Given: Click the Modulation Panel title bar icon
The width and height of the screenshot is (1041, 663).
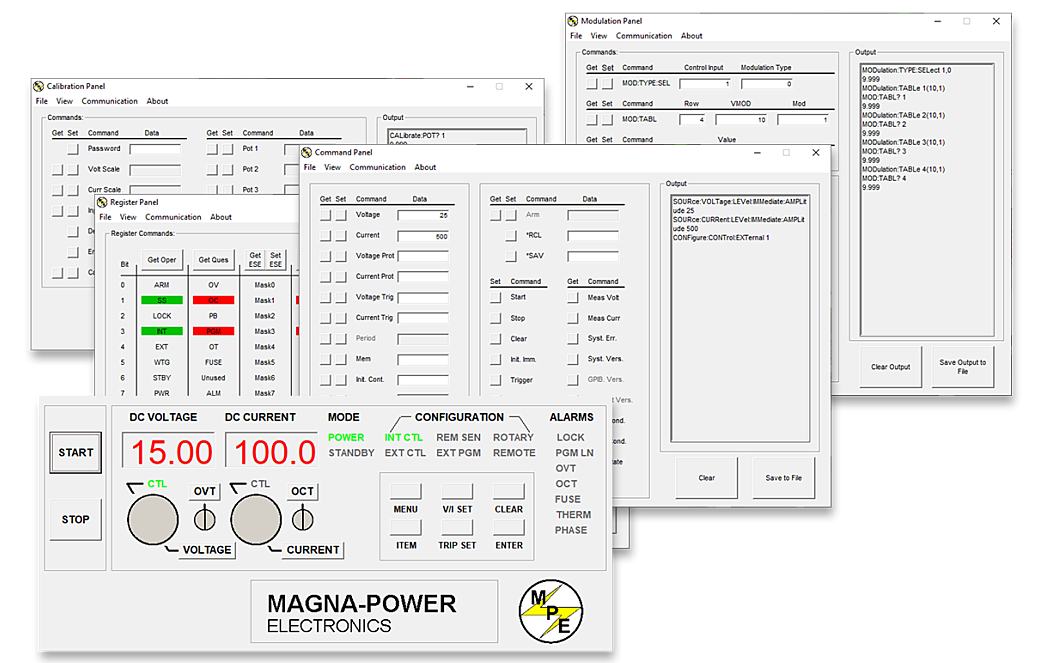Looking at the screenshot, I should (x=573, y=21).
